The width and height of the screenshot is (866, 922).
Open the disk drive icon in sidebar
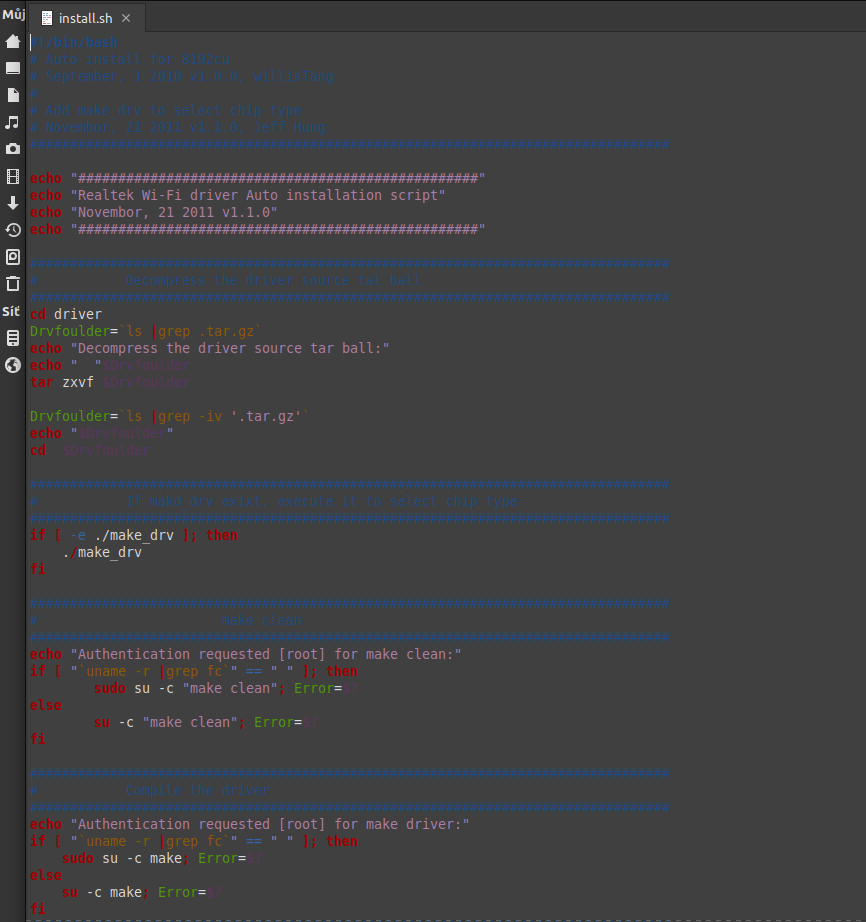13,257
